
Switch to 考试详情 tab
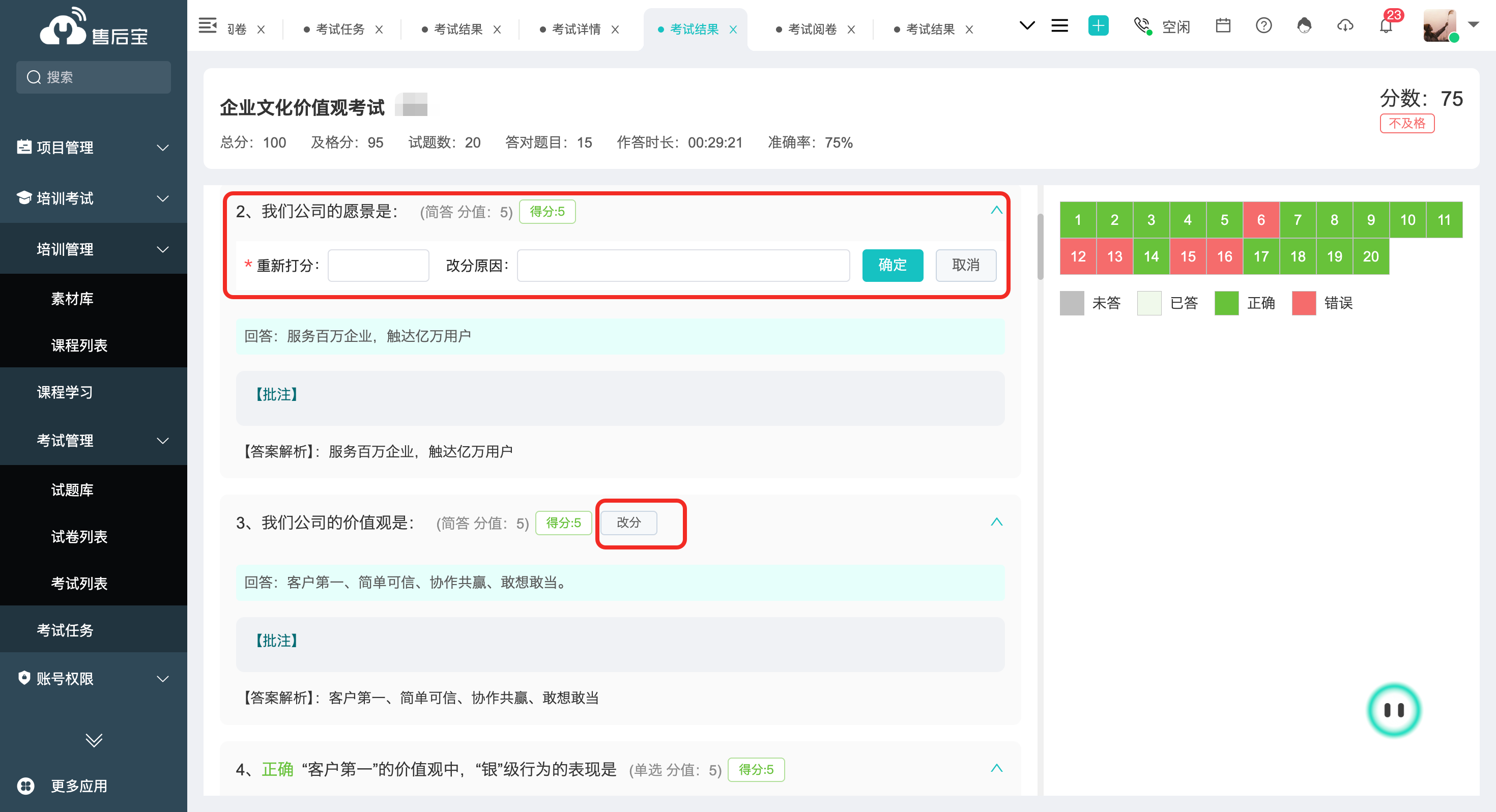[576, 29]
